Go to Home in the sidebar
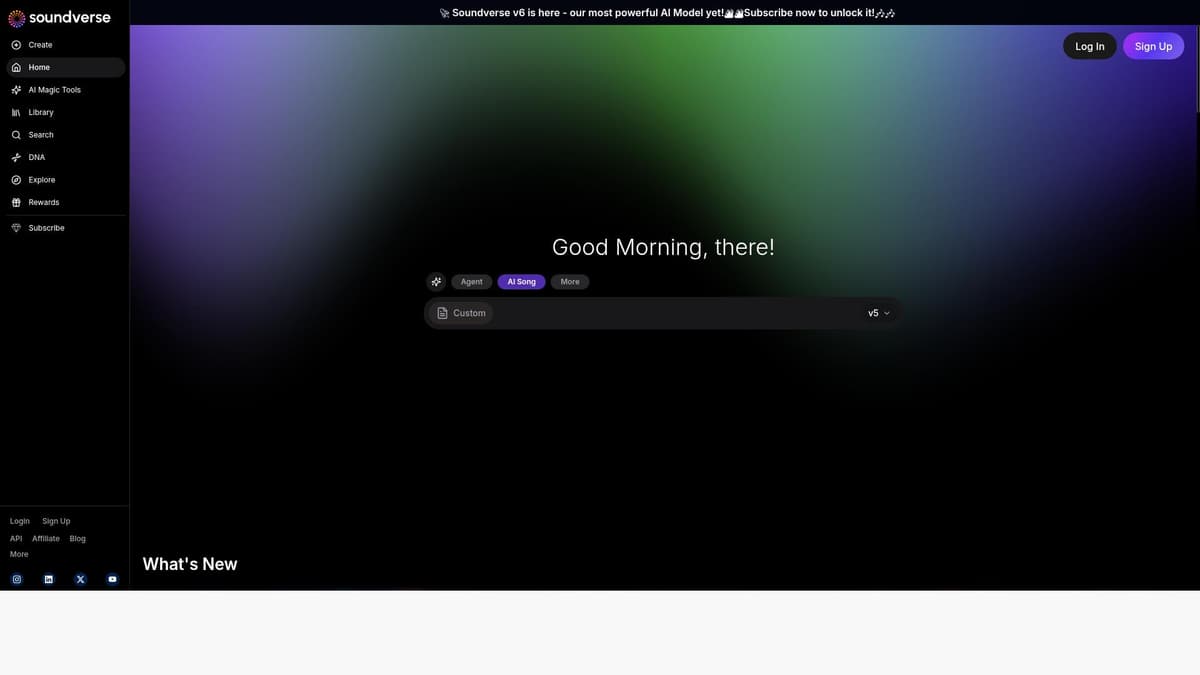1200x675 pixels. pos(65,67)
